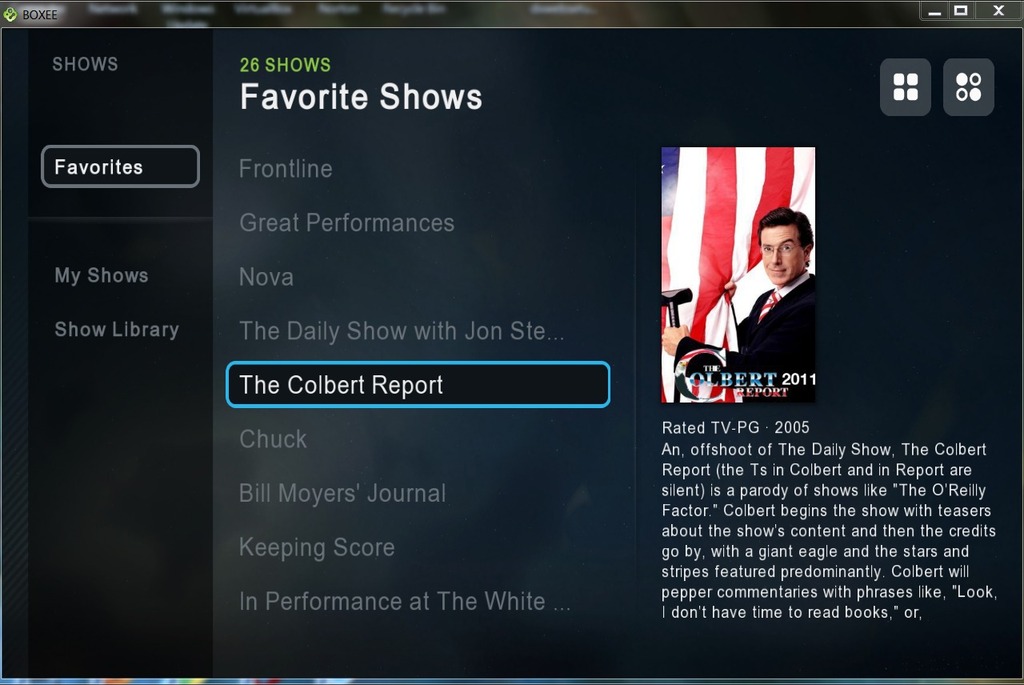Open the Show Library section
Screen dimensions: 1024x685
[x=116, y=330]
